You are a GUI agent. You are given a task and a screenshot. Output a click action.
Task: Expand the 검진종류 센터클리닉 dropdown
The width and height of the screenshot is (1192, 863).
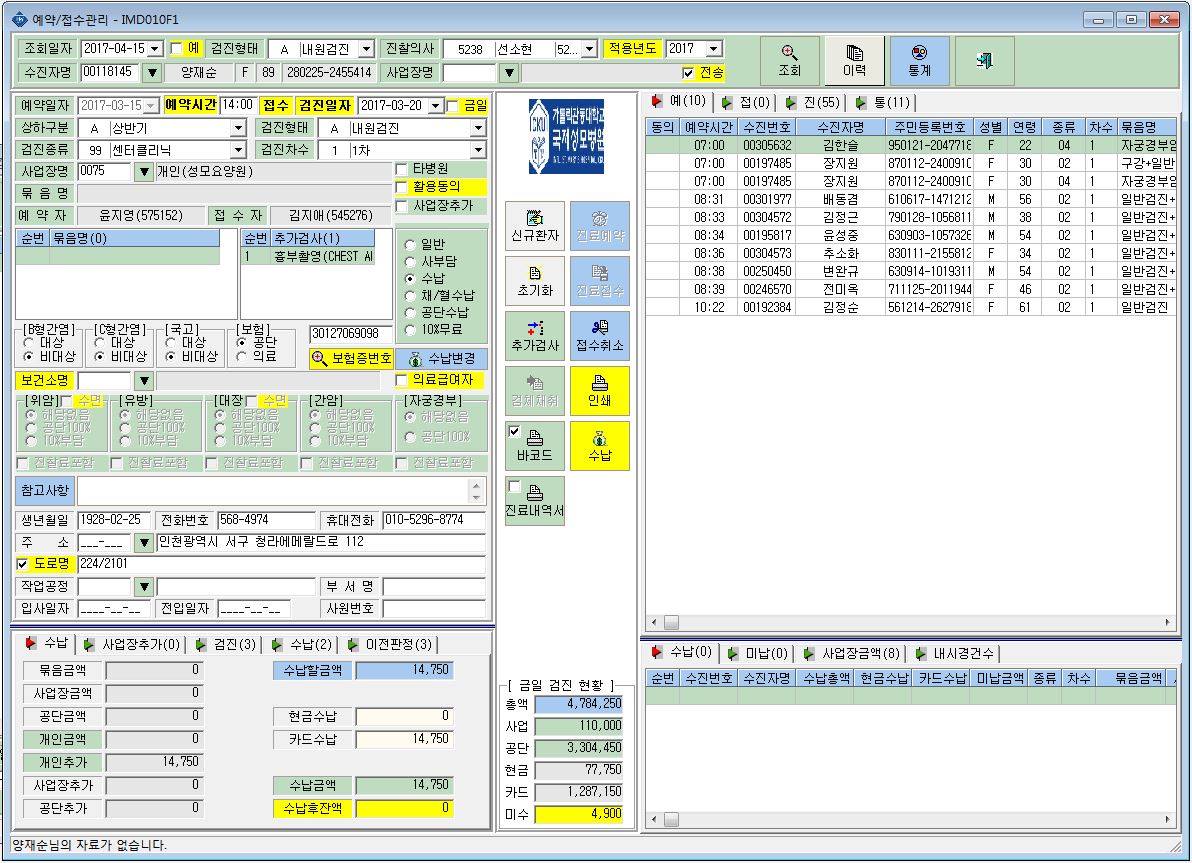[x=238, y=151]
